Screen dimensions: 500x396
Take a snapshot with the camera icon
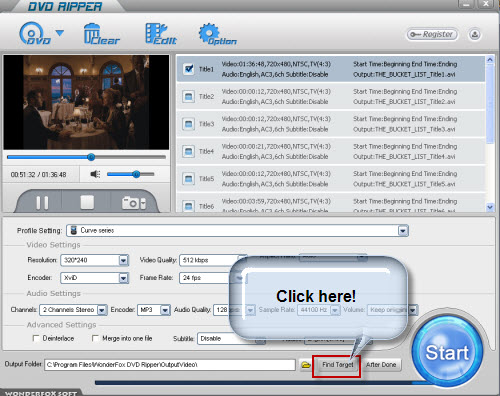(x=134, y=203)
